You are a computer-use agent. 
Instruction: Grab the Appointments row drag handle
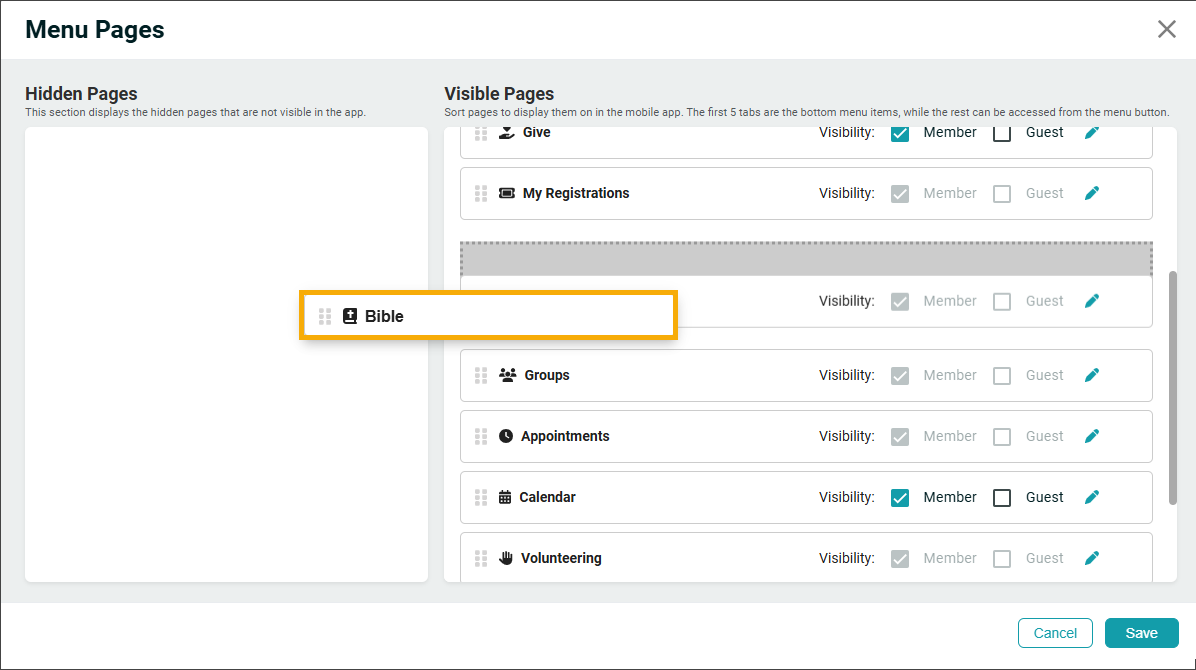[481, 436]
